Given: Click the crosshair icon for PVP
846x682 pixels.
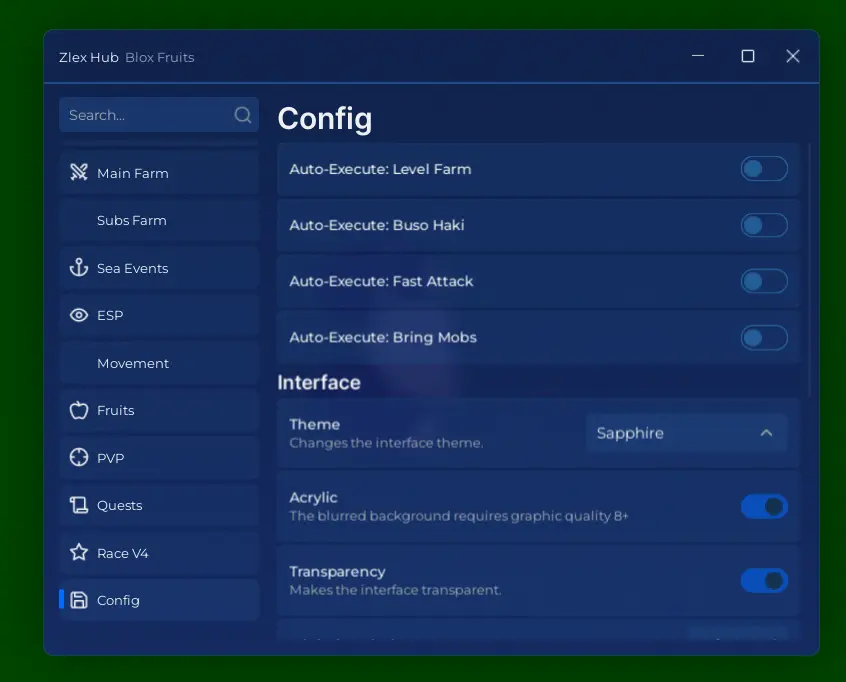Looking at the screenshot, I should click(79, 458).
